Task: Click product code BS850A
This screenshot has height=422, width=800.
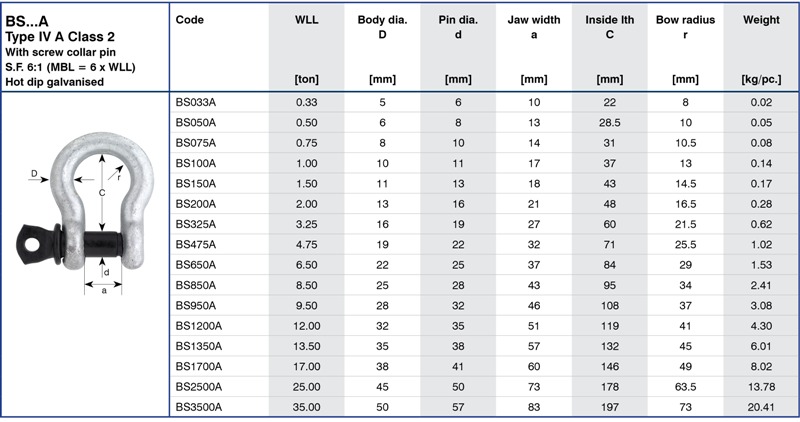Action: point(195,284)
